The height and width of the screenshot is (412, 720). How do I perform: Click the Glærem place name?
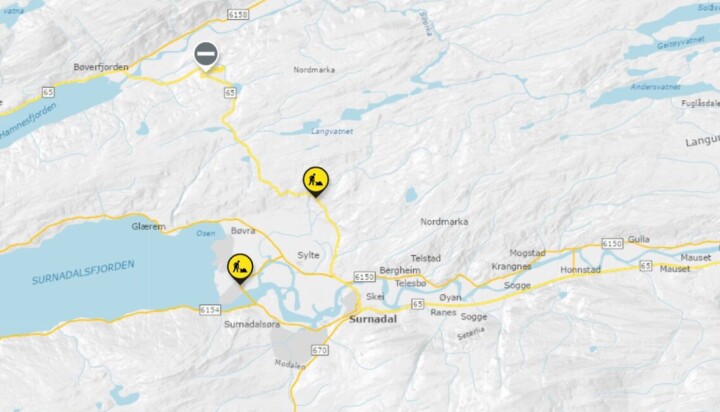pos(148,226)
